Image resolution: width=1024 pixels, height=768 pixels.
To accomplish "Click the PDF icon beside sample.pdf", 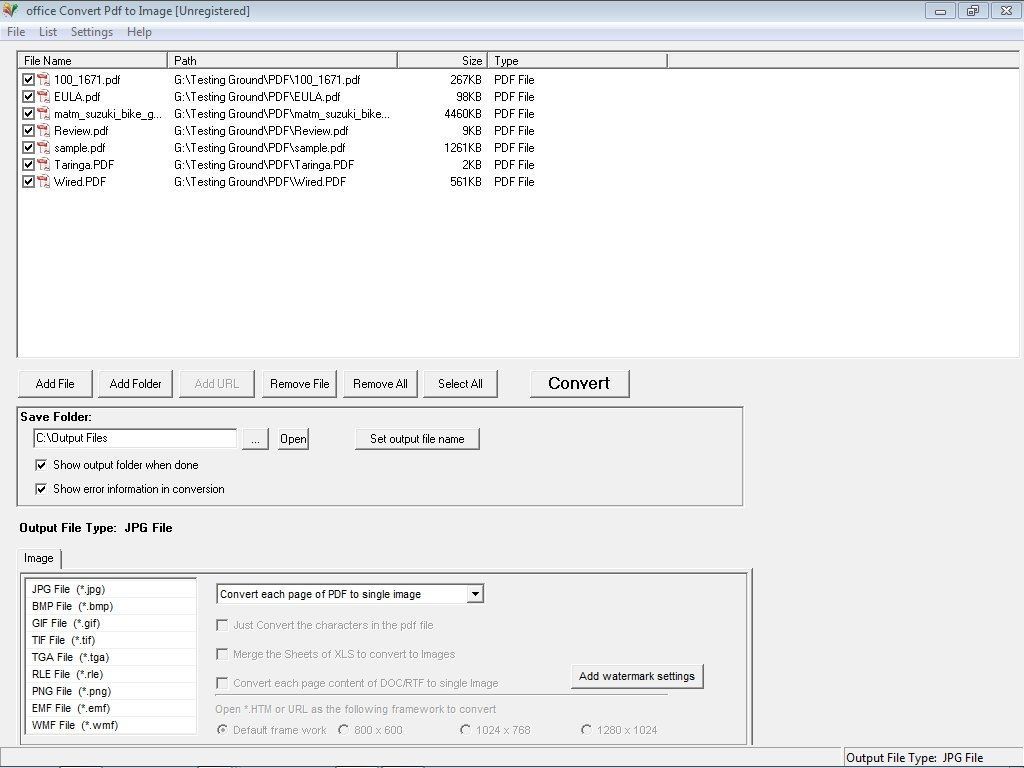I will (42, 148).
